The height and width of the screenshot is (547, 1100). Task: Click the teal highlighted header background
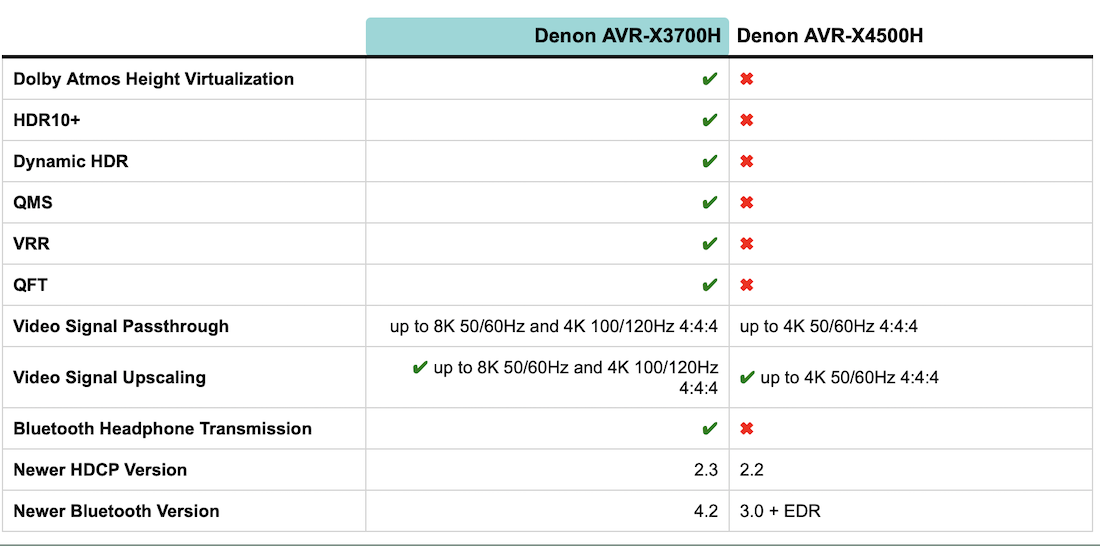(x=450, y=36)
